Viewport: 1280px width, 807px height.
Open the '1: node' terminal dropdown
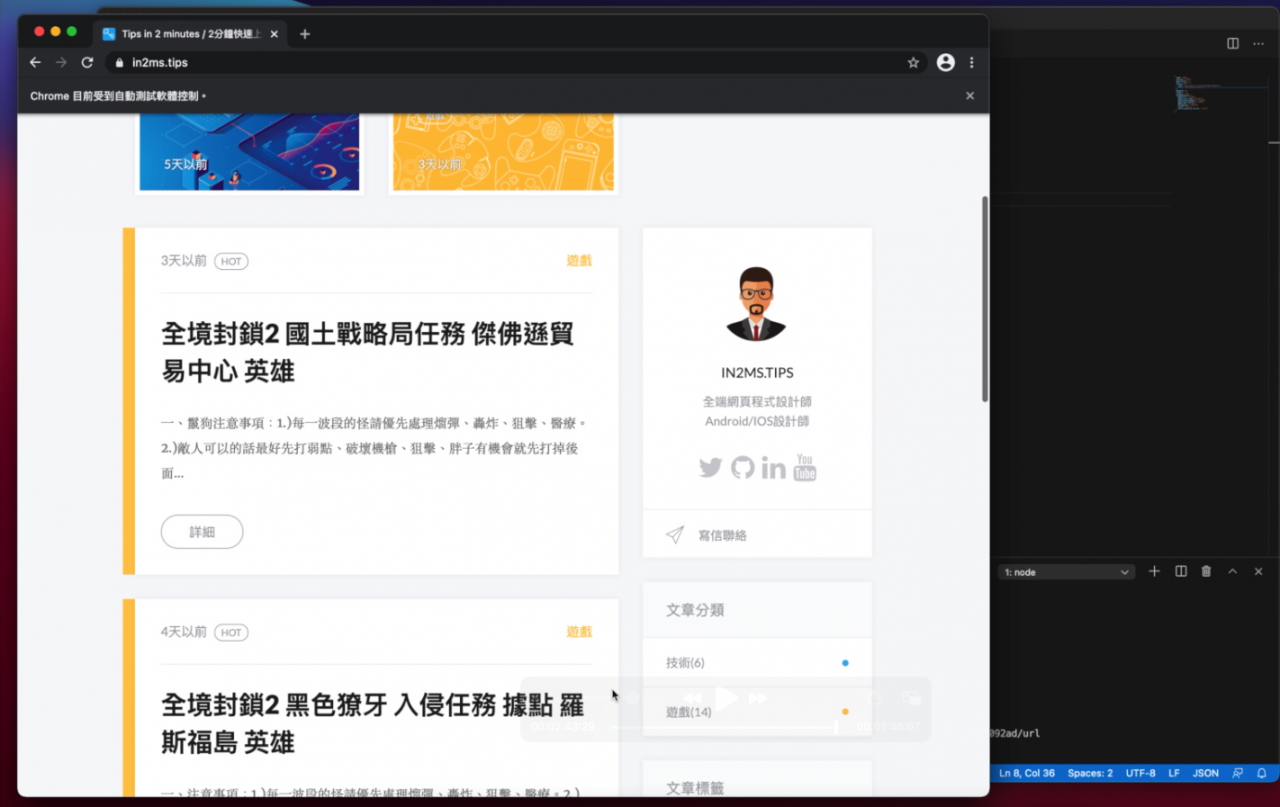click(x=1066, y=572)
